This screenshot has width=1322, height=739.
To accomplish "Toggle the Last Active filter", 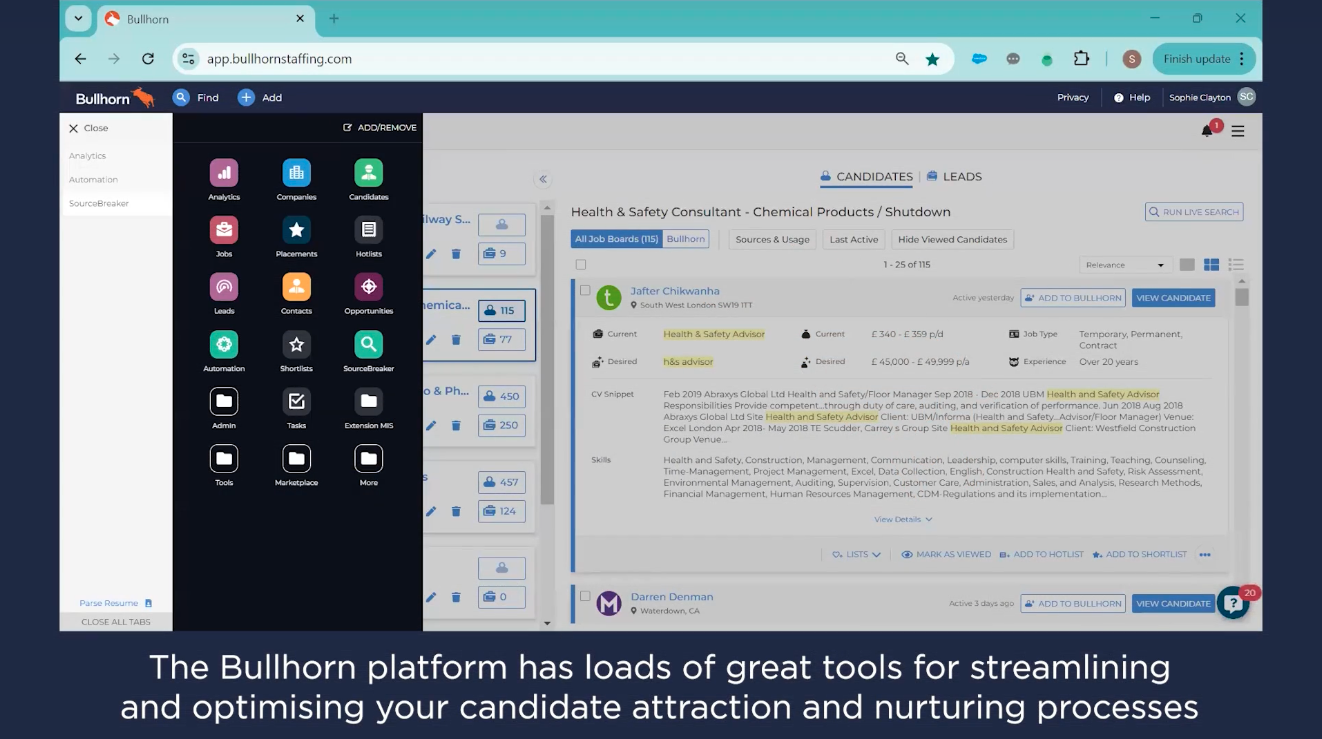I will point(854,239).
